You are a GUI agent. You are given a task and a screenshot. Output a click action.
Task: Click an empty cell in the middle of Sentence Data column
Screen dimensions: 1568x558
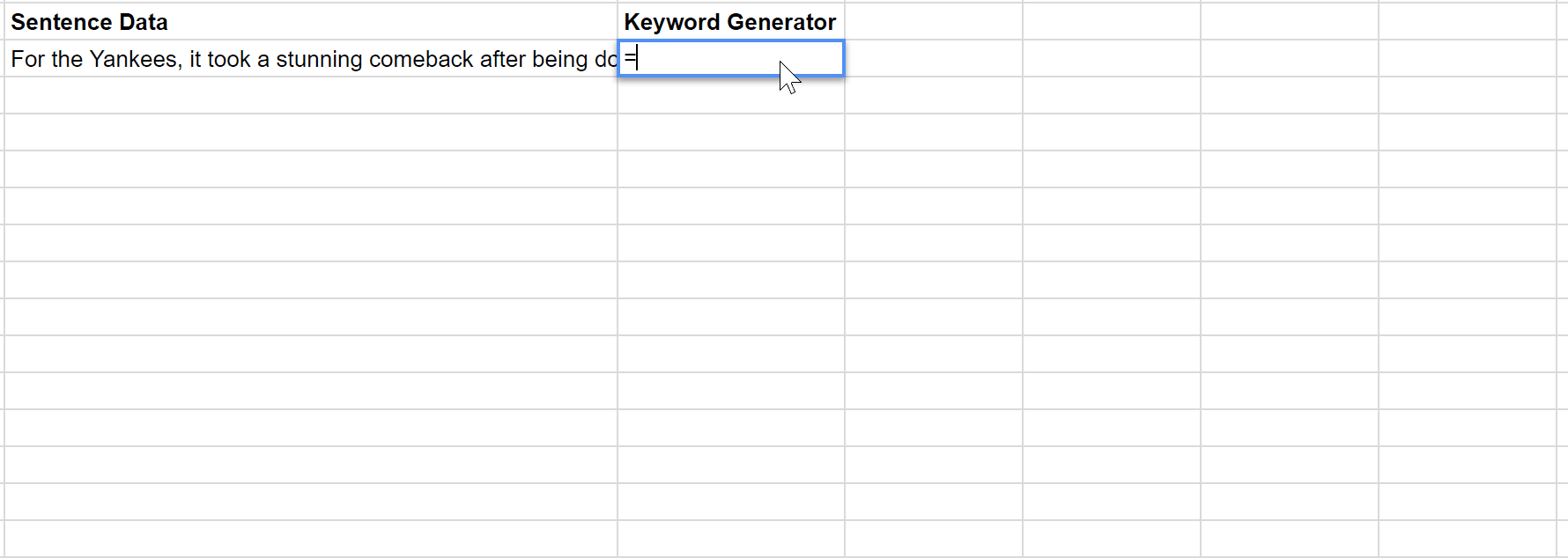308,280
